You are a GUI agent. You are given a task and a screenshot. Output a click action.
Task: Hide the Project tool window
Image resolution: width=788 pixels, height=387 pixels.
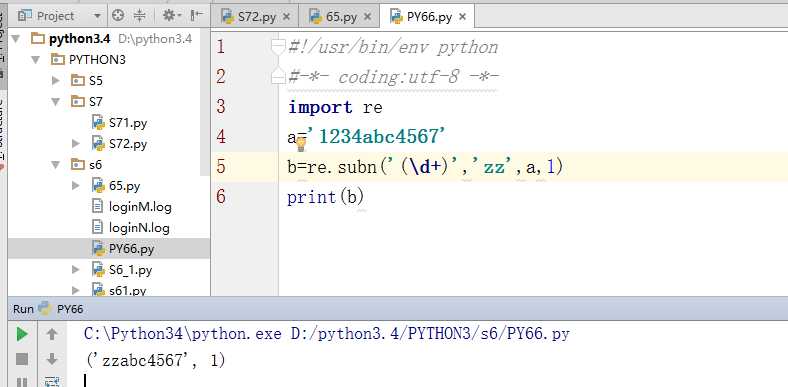click(x=196, y=16)
